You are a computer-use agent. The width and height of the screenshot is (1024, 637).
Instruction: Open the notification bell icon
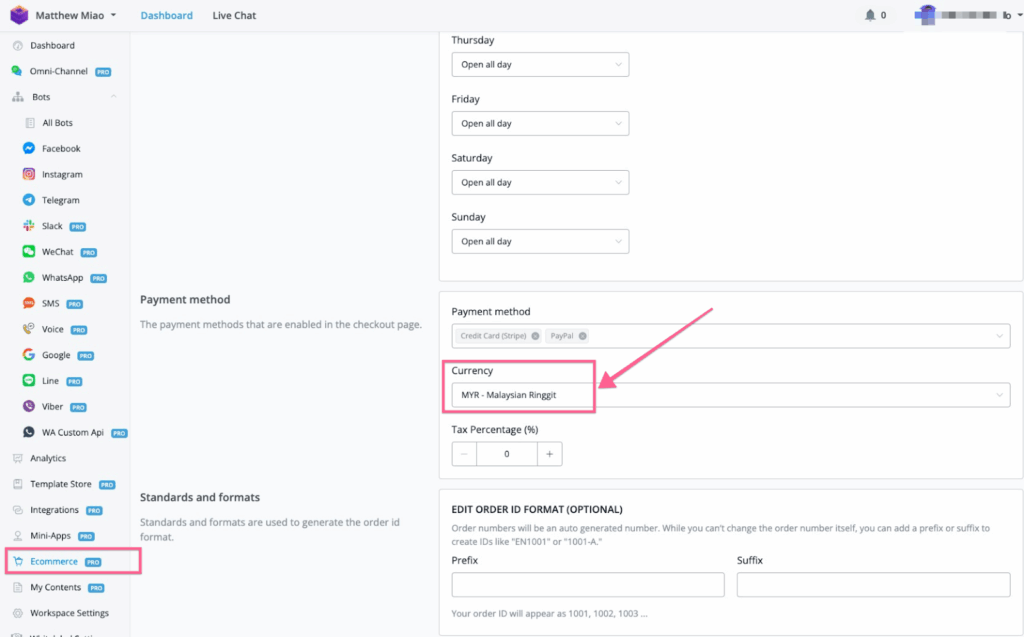coord(870,16)
